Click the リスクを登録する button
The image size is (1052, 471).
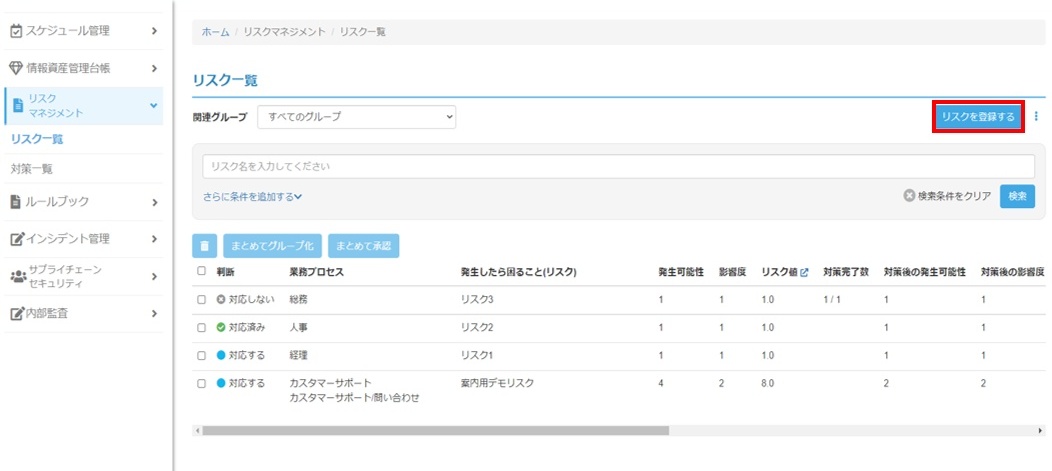(978, 117)
